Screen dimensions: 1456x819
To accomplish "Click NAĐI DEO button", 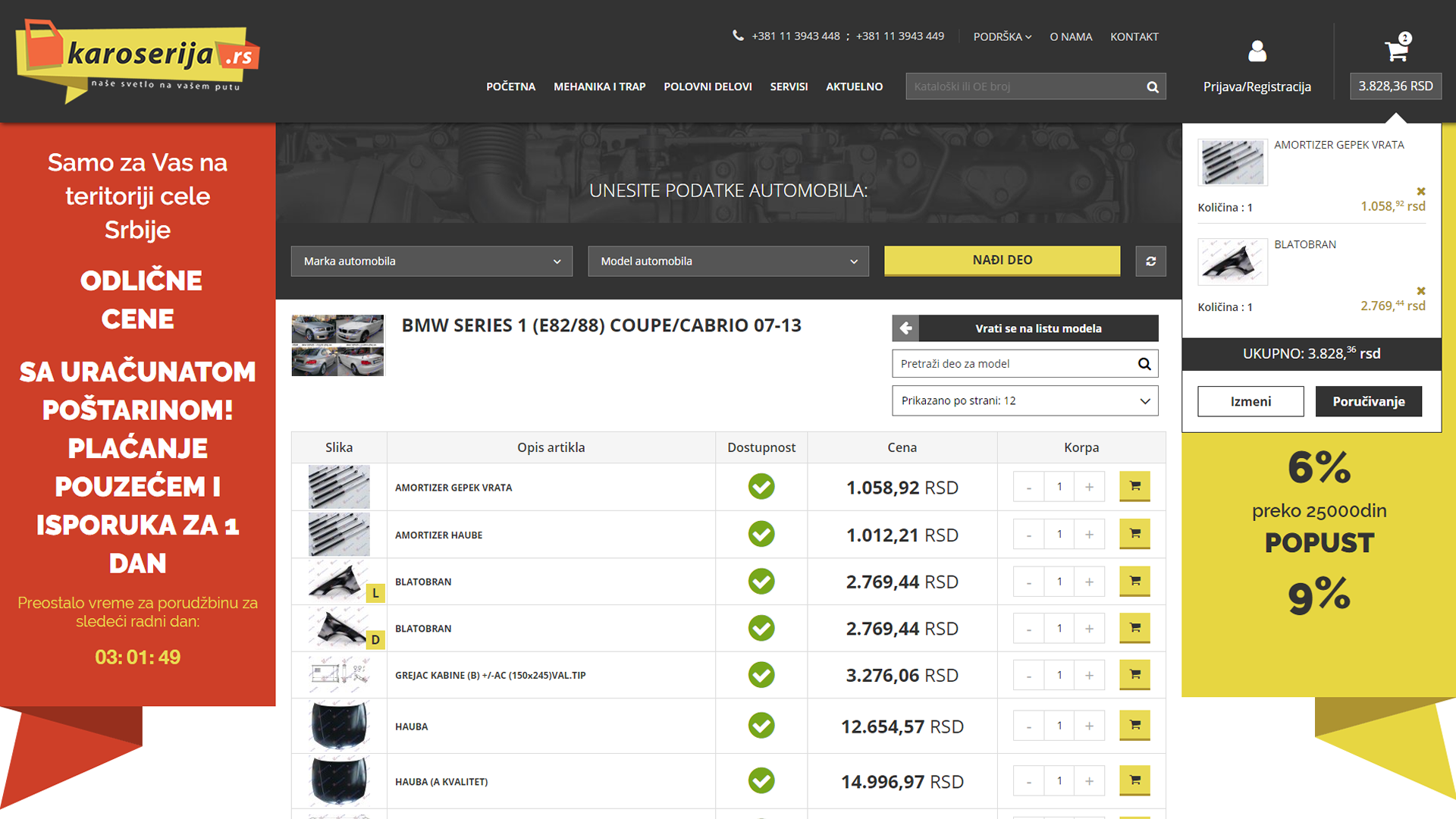I will [x=1002, y=260].
